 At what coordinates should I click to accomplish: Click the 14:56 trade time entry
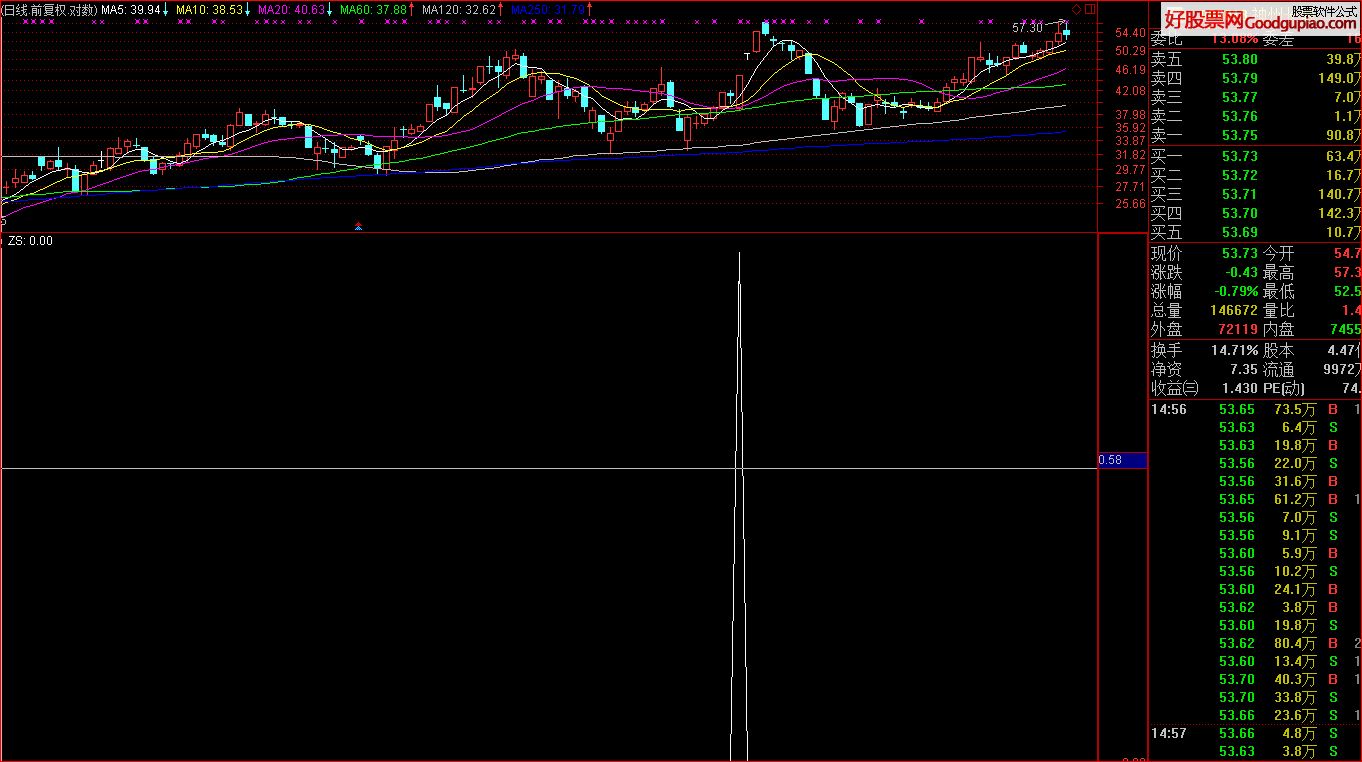point(1169,409)
